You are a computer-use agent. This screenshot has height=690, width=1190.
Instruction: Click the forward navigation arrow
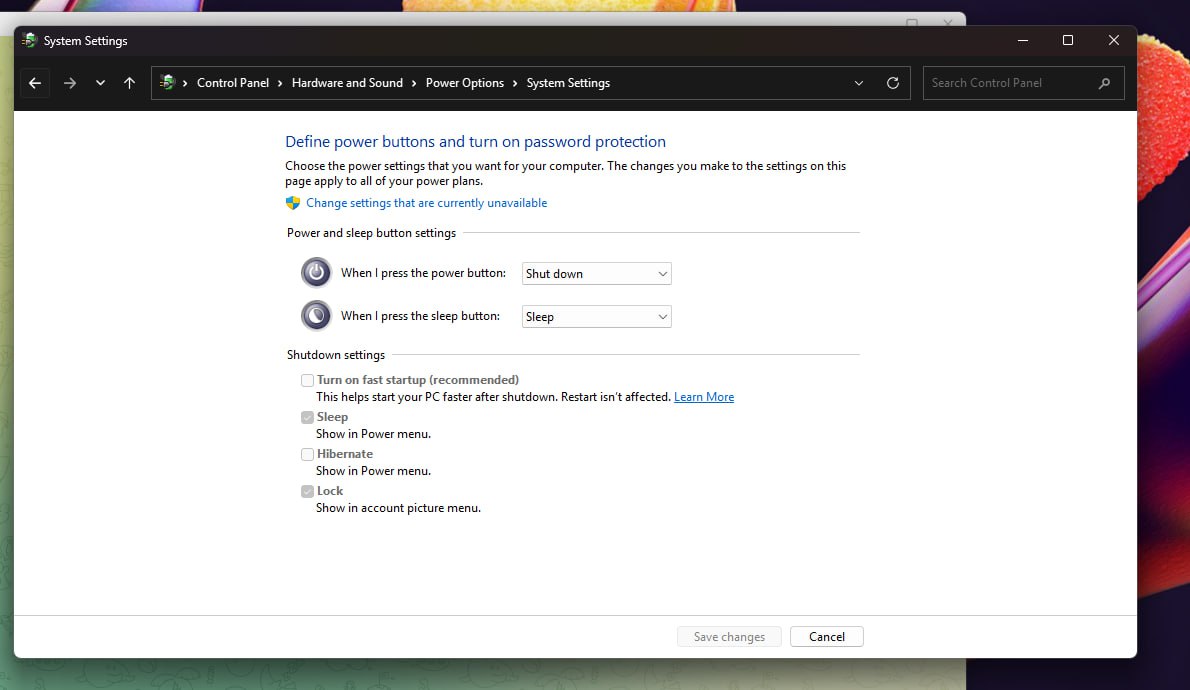(69, 83)
